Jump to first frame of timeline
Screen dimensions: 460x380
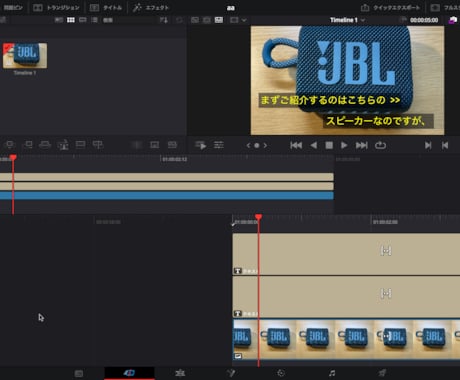coord(296,145)
